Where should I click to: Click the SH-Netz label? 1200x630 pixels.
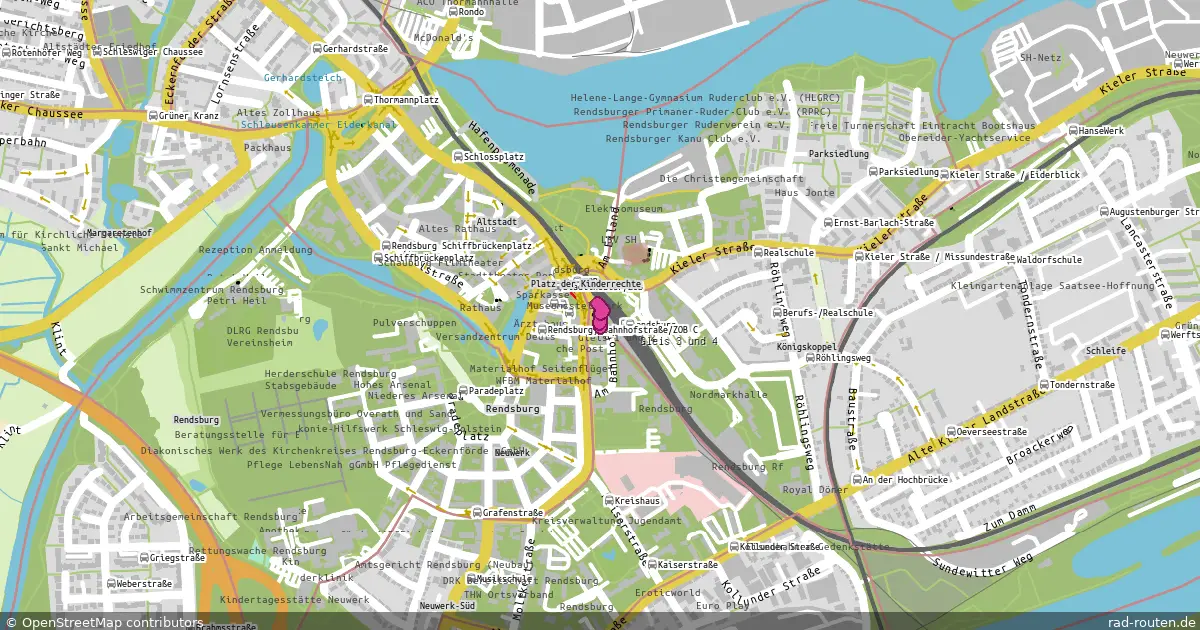coord(1039,59)
